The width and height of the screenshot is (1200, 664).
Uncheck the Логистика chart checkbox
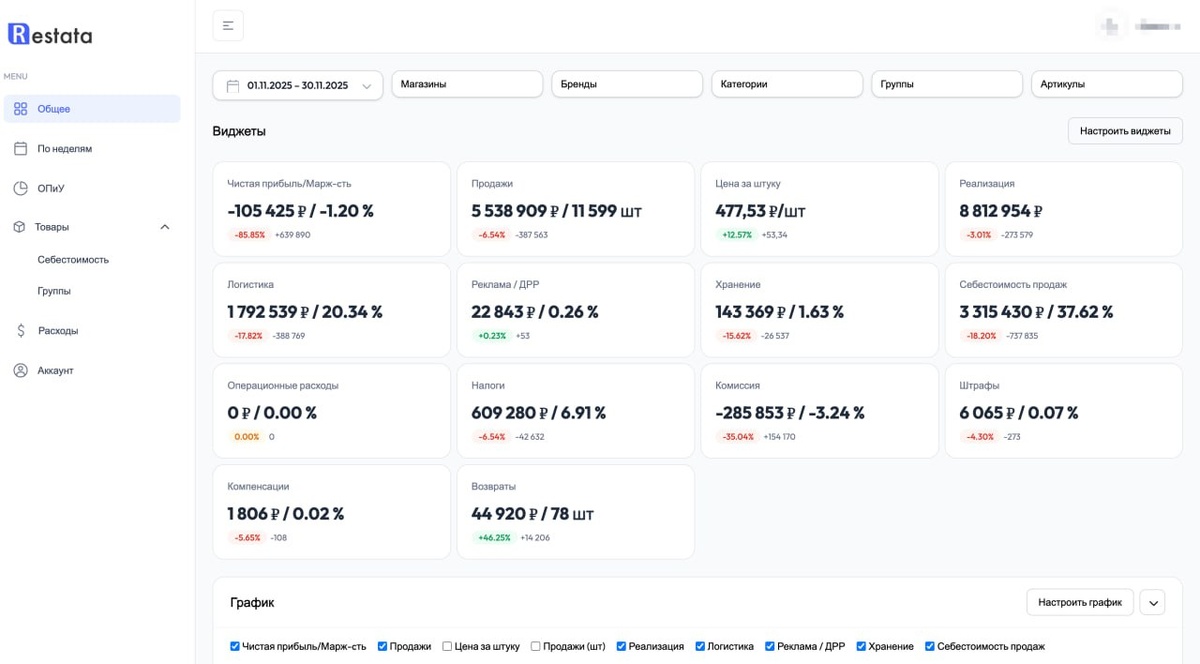coord(700,646)
